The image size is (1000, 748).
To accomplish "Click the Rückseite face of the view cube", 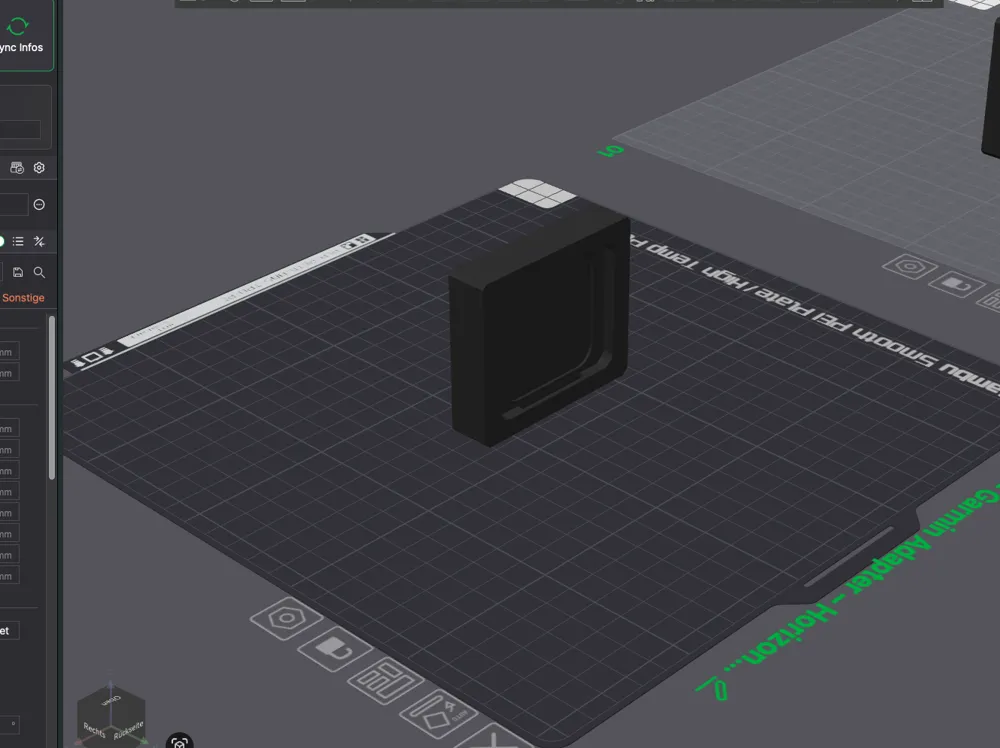I will 128,730.
